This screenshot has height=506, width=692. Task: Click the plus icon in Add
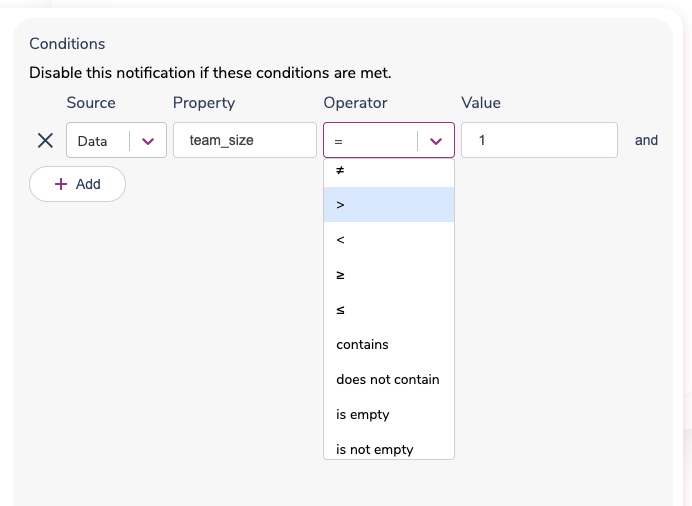pos(61,184)
